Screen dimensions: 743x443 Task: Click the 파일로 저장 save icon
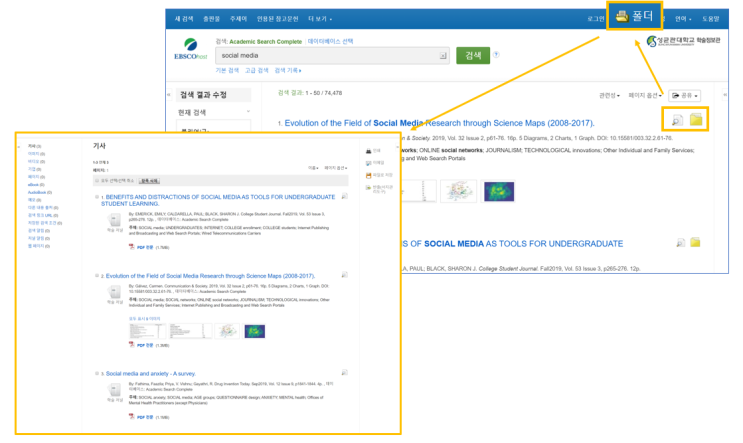[x=369, y=175]
